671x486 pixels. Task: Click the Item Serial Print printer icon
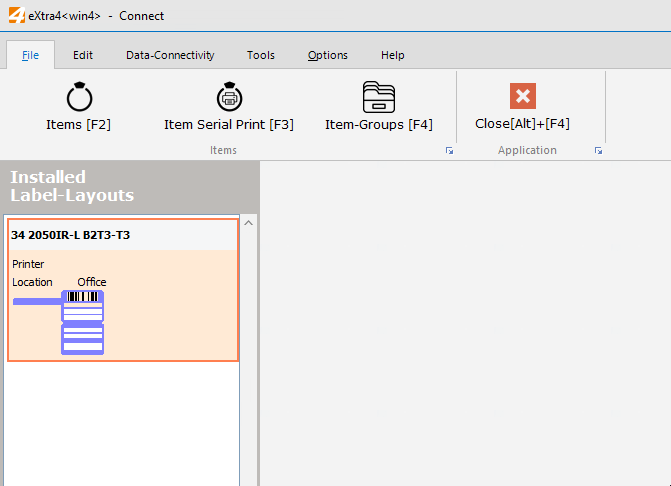point(229,97)
